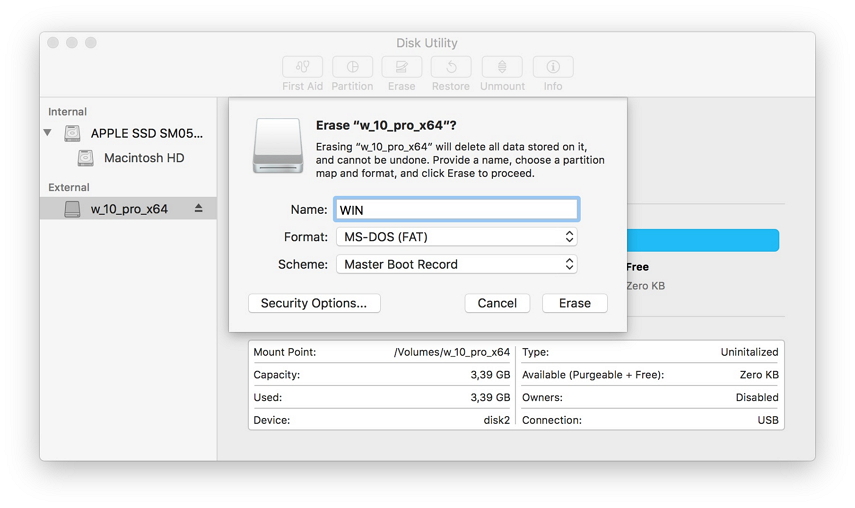Click the w_10_pro_x64 external disk icon
This screenshot has height=508, width=855.
click(x=72, y=209)
